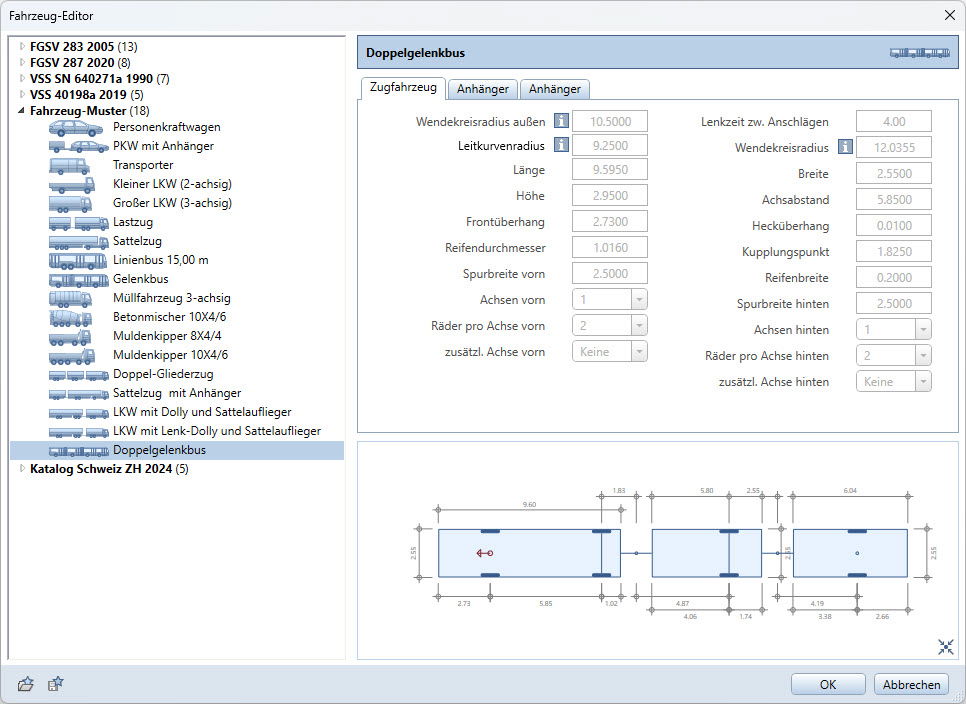966x704 pixels.
Task: Select the Muldenkipper 10X4/6 icon
Action: (x=72, y=356)
